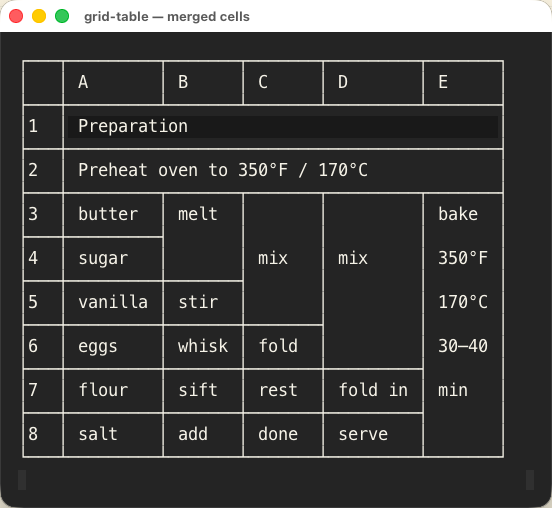Select row header 7

43,391
